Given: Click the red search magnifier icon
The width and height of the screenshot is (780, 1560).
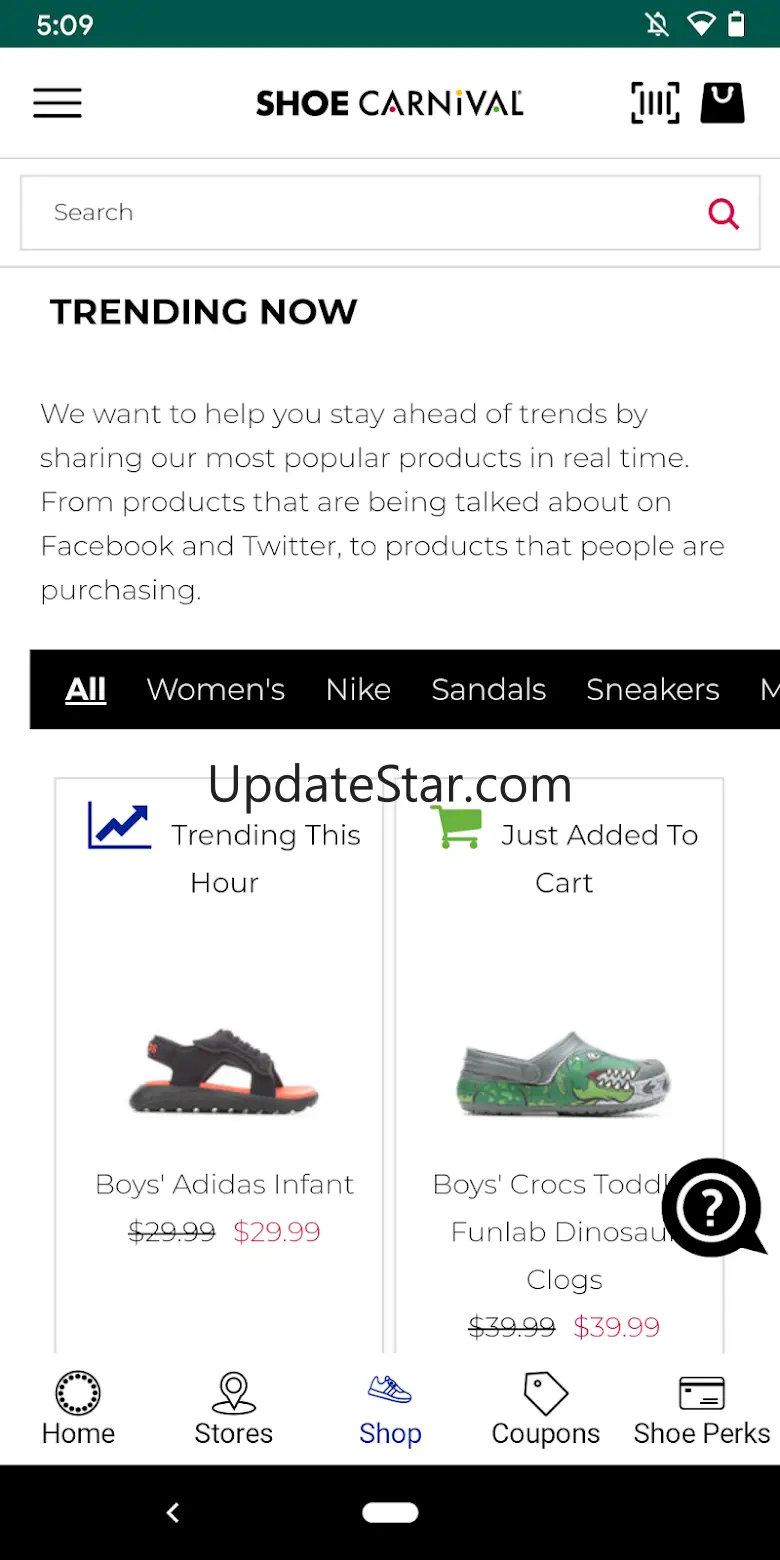Looking at the screenshot, I should coord(723,213).
